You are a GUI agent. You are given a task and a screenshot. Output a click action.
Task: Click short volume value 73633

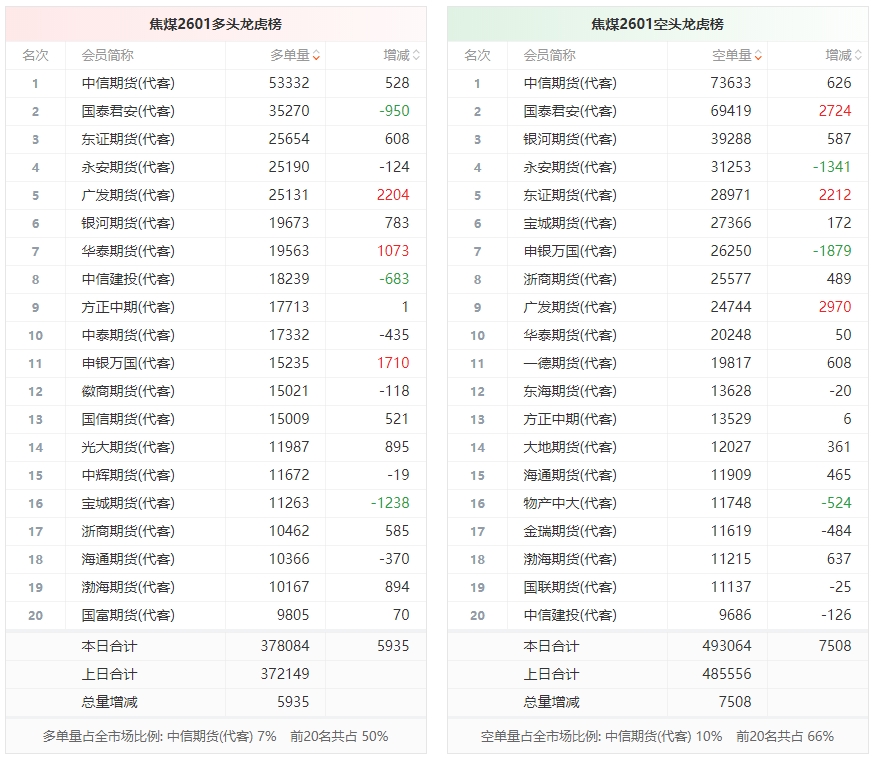point(731,83)
